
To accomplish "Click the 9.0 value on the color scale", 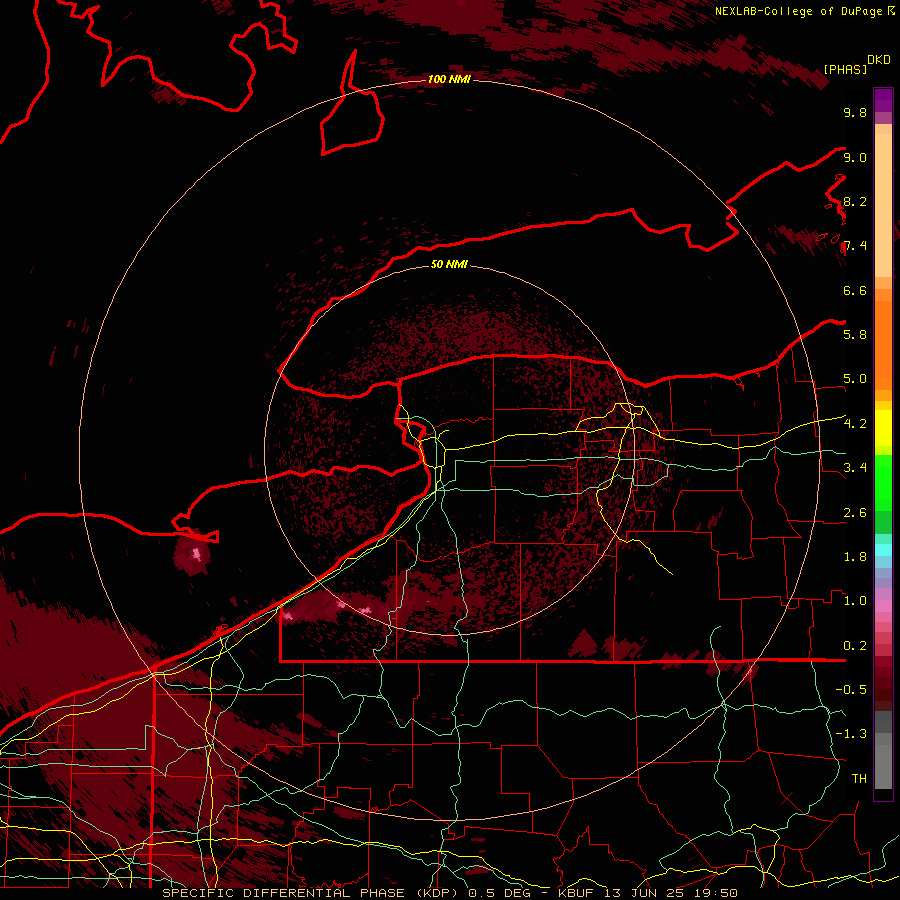I will [855, 157].
